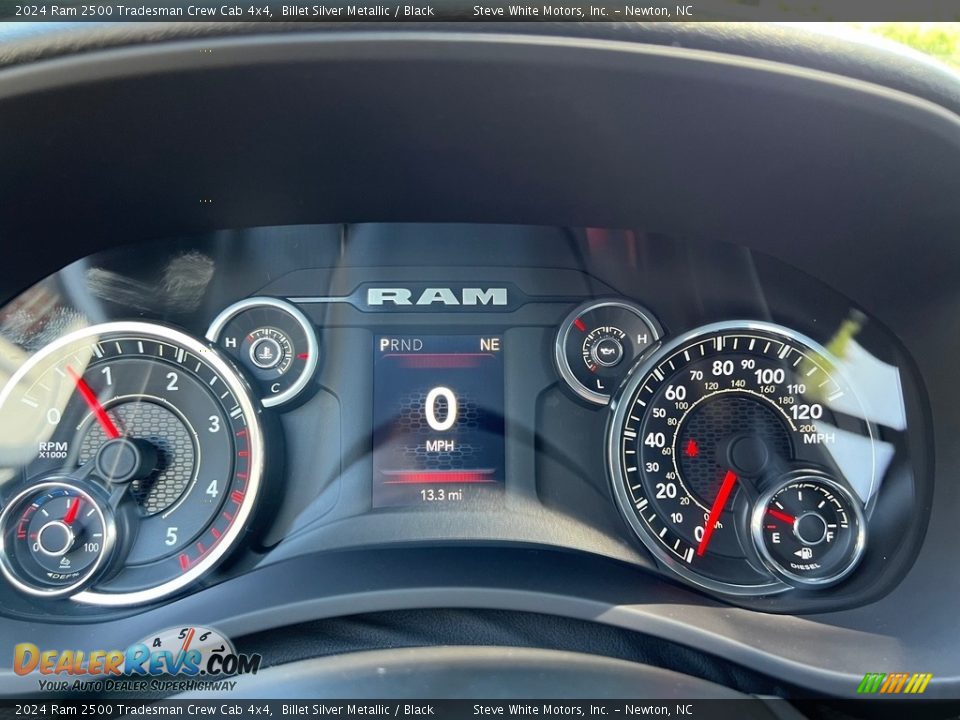This screenshot has height=720, width=960.
Task: Click the NE compass heading
Action: click(x=489, y=345)
